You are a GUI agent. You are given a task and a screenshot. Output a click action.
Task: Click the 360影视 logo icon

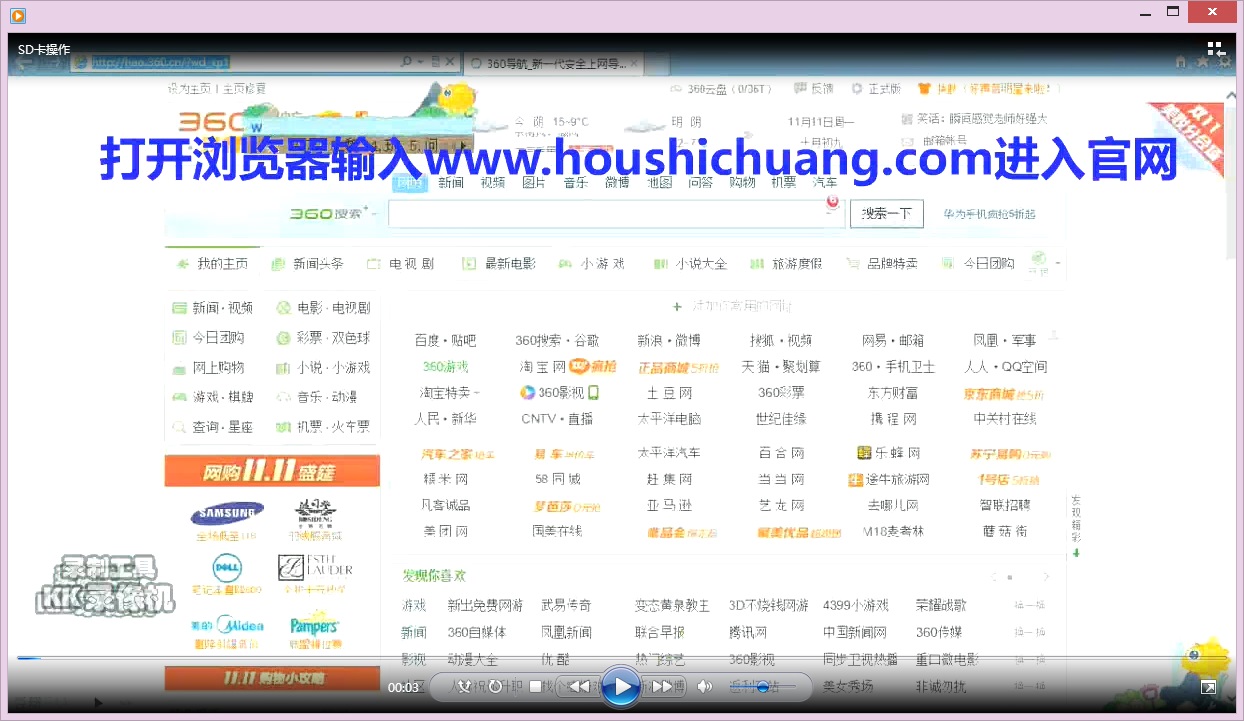click(x=528, y=393)
